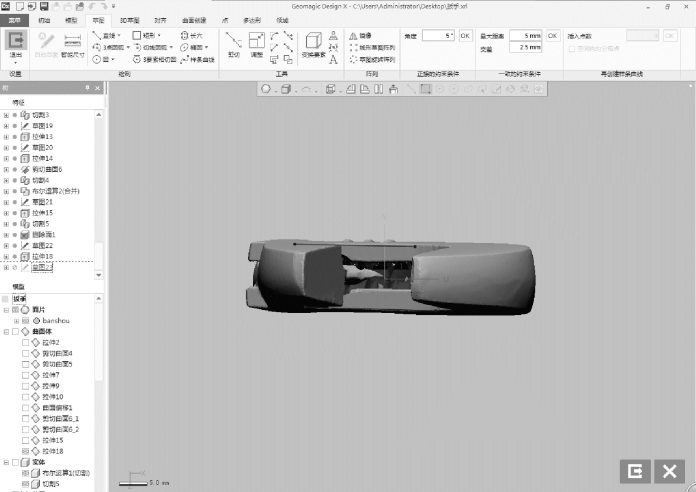
Task: Toggle checkbox for 拉伸2 surface body
Action: [x=26, y=342]
